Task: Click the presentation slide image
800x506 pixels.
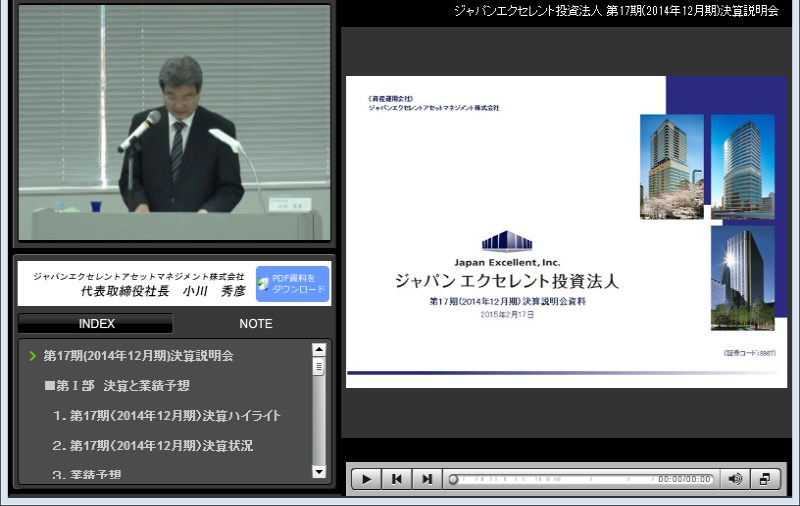Action: 566,232
